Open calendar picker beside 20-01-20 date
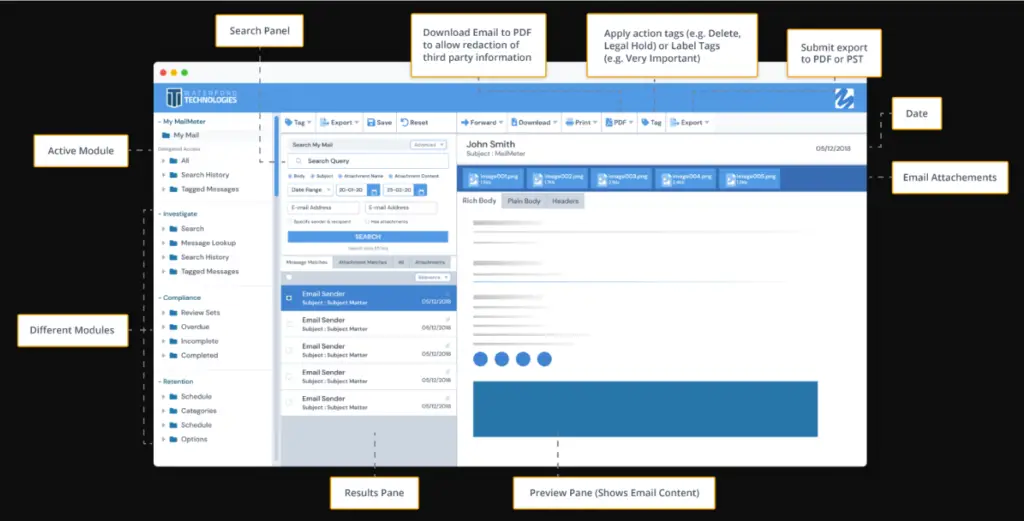Viewport: 1024px width, 521px height. coord(374,190)
